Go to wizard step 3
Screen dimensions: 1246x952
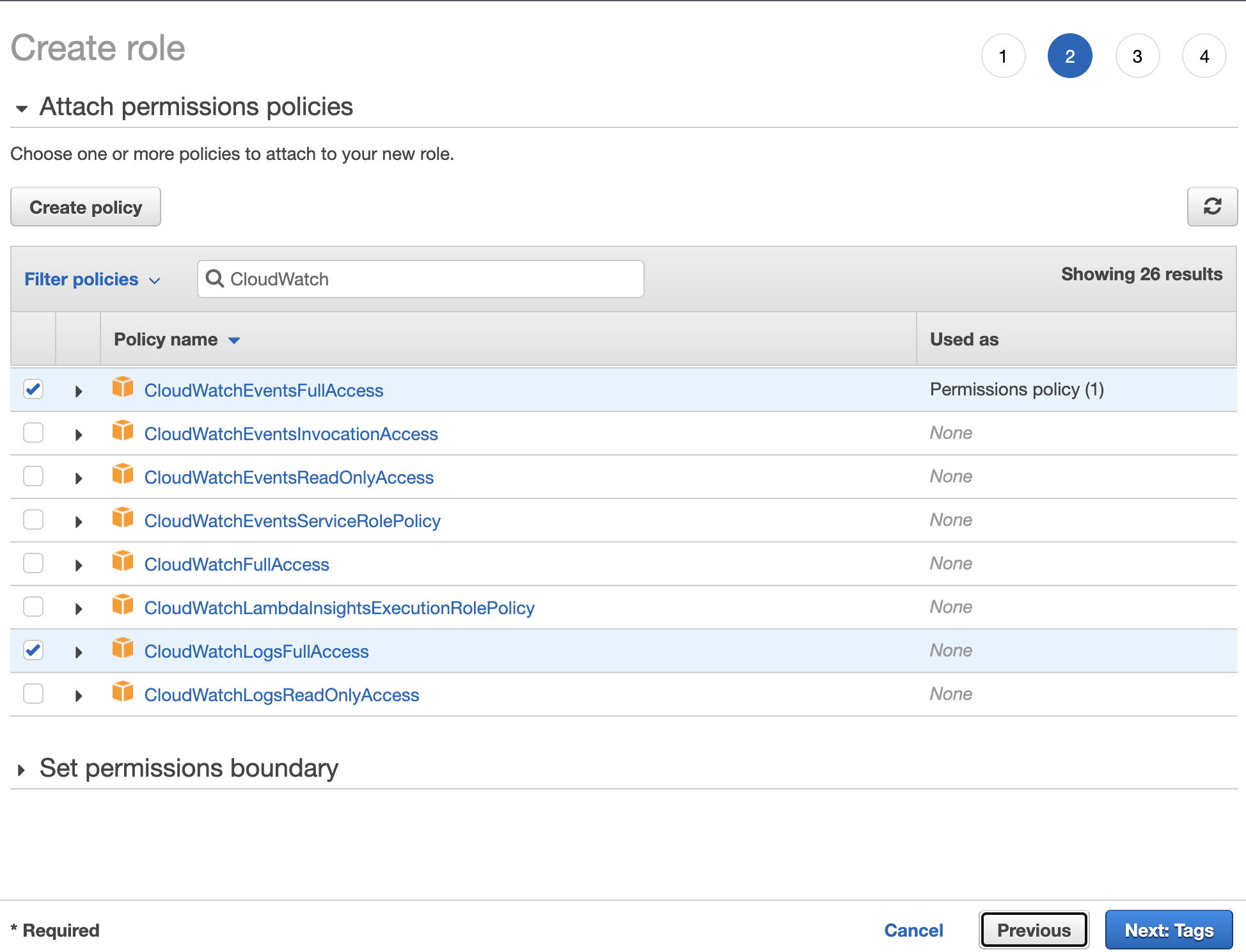(1137, 56)
